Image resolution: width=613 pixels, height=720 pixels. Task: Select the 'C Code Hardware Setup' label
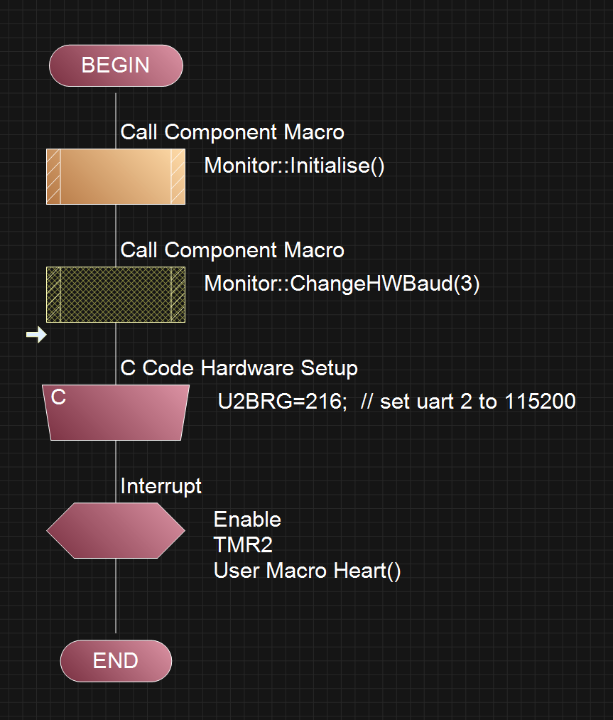click(x=239, y=368)
